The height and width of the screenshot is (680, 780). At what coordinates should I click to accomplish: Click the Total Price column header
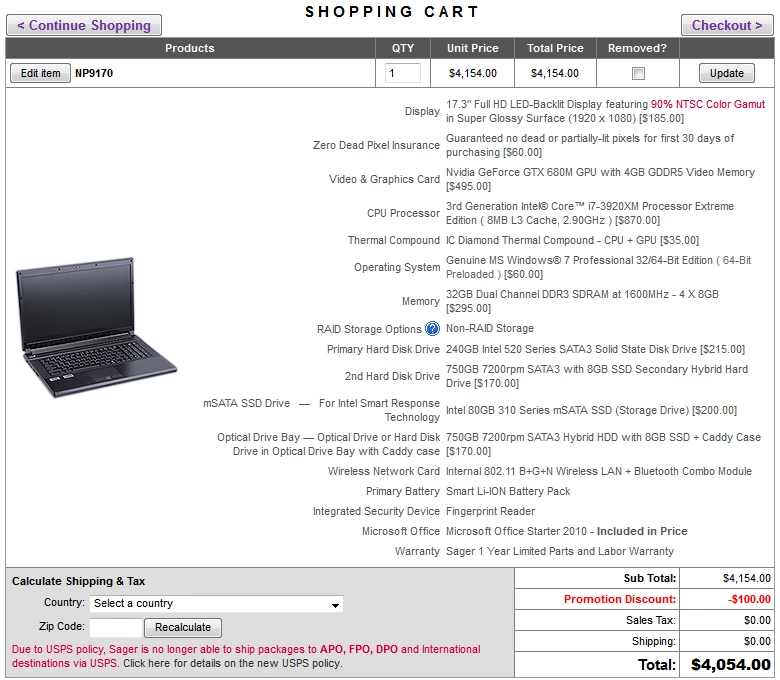coord(555,48)
